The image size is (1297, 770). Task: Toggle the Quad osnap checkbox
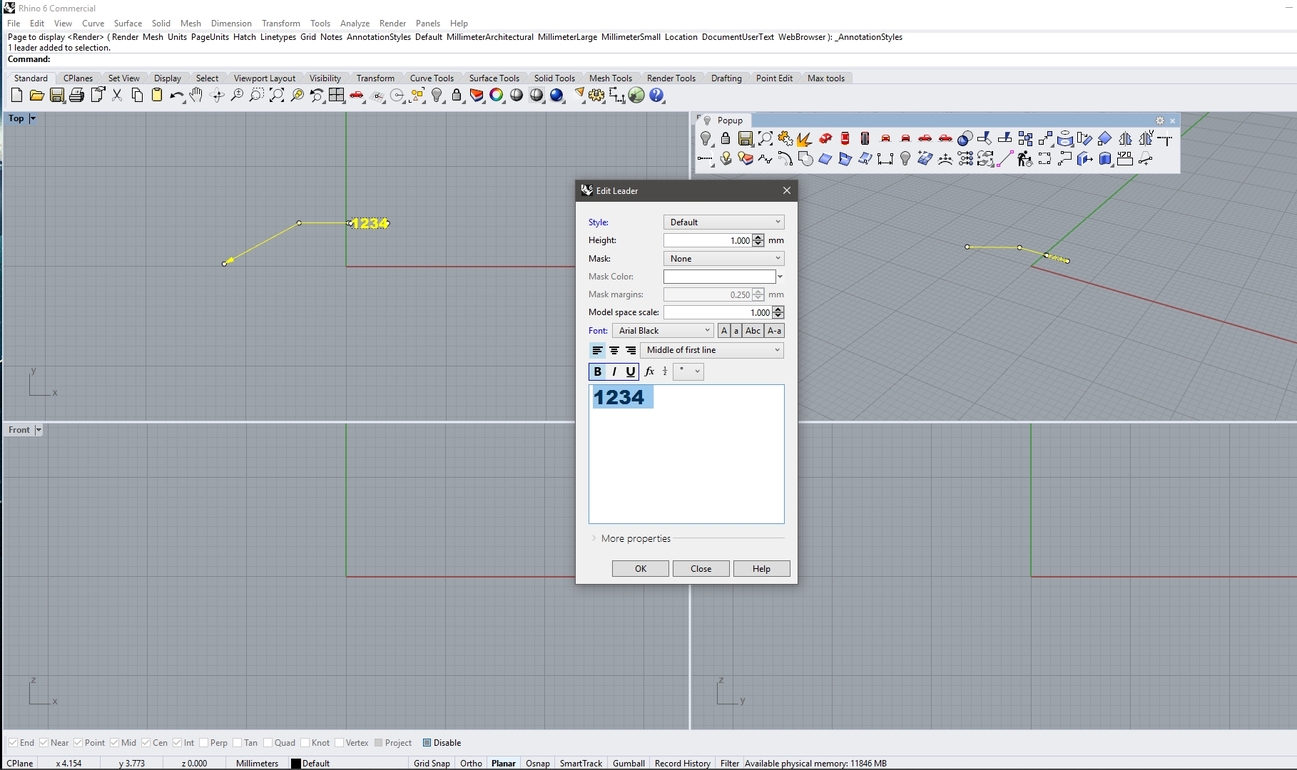pyautogui.click(x=268, y=743)
